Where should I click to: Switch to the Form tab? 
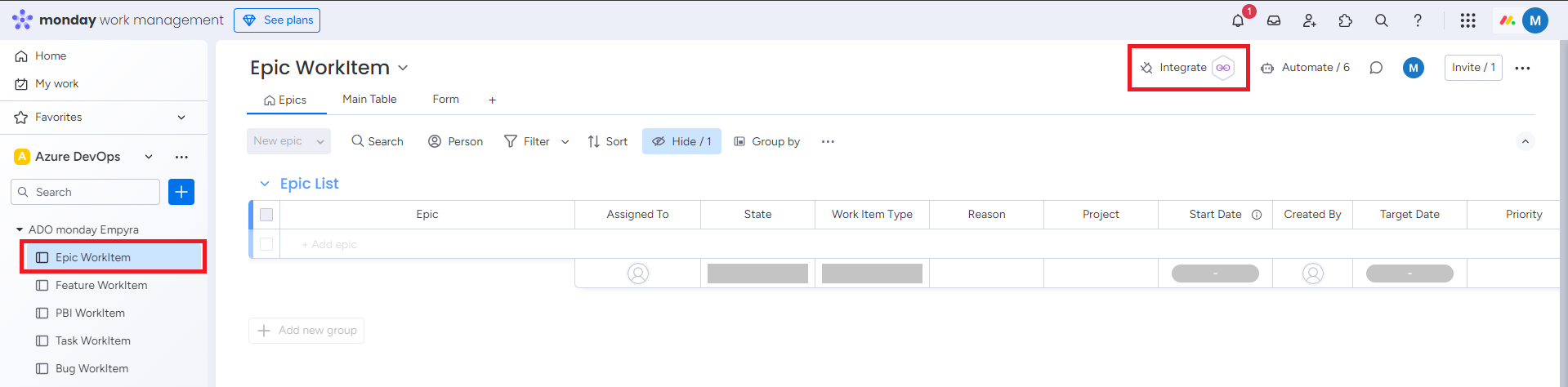[445, 99]
